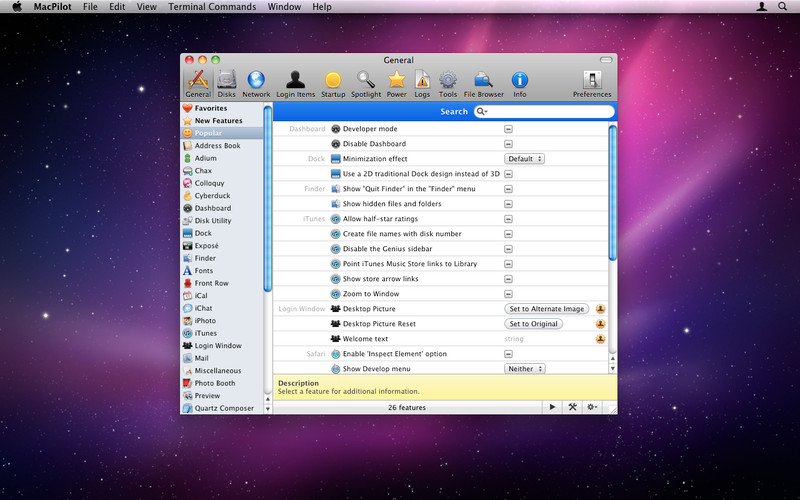This screenshot has height=500, width=800.
Task: Open the Disks toolbar section
Action: point(227,84)
